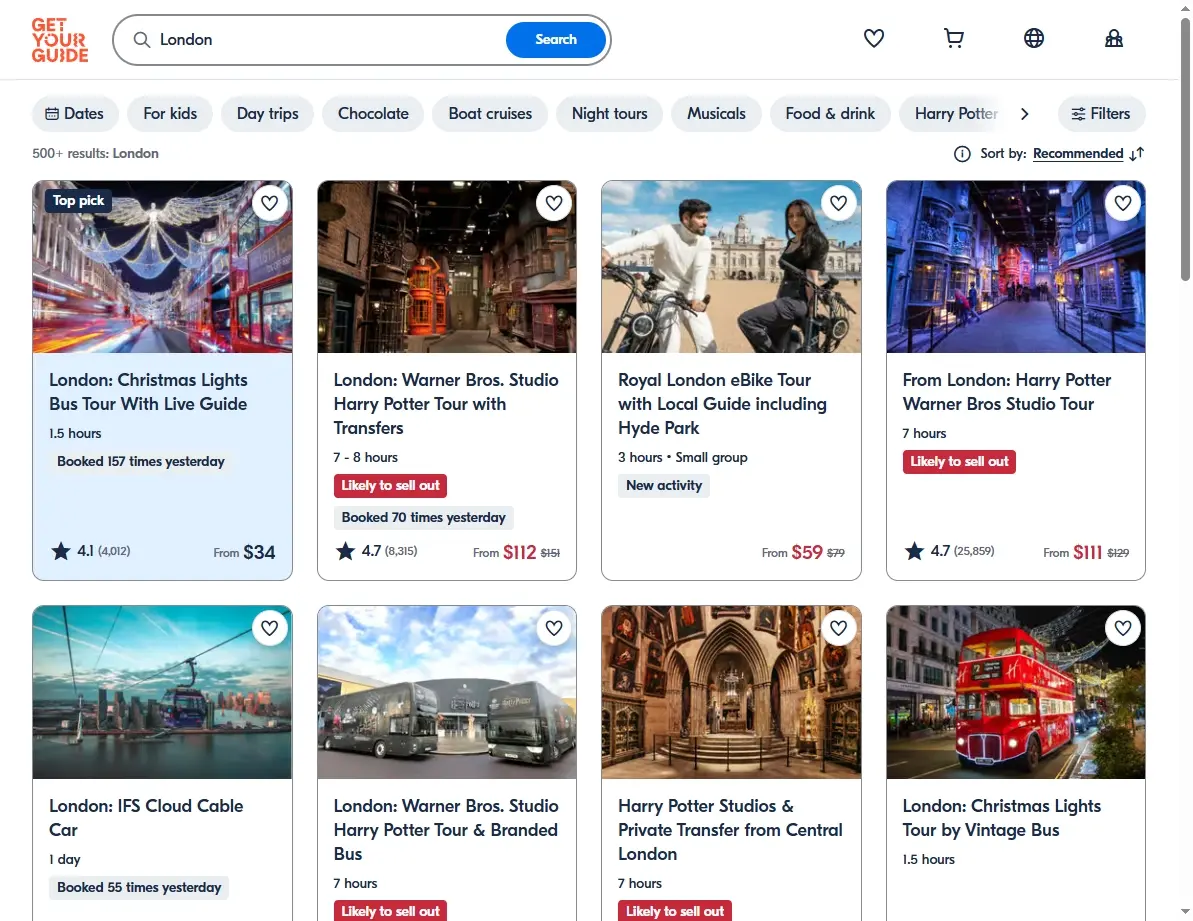Click the 'From $34' price text
The image size is (1193, 921).
(244, 552)
